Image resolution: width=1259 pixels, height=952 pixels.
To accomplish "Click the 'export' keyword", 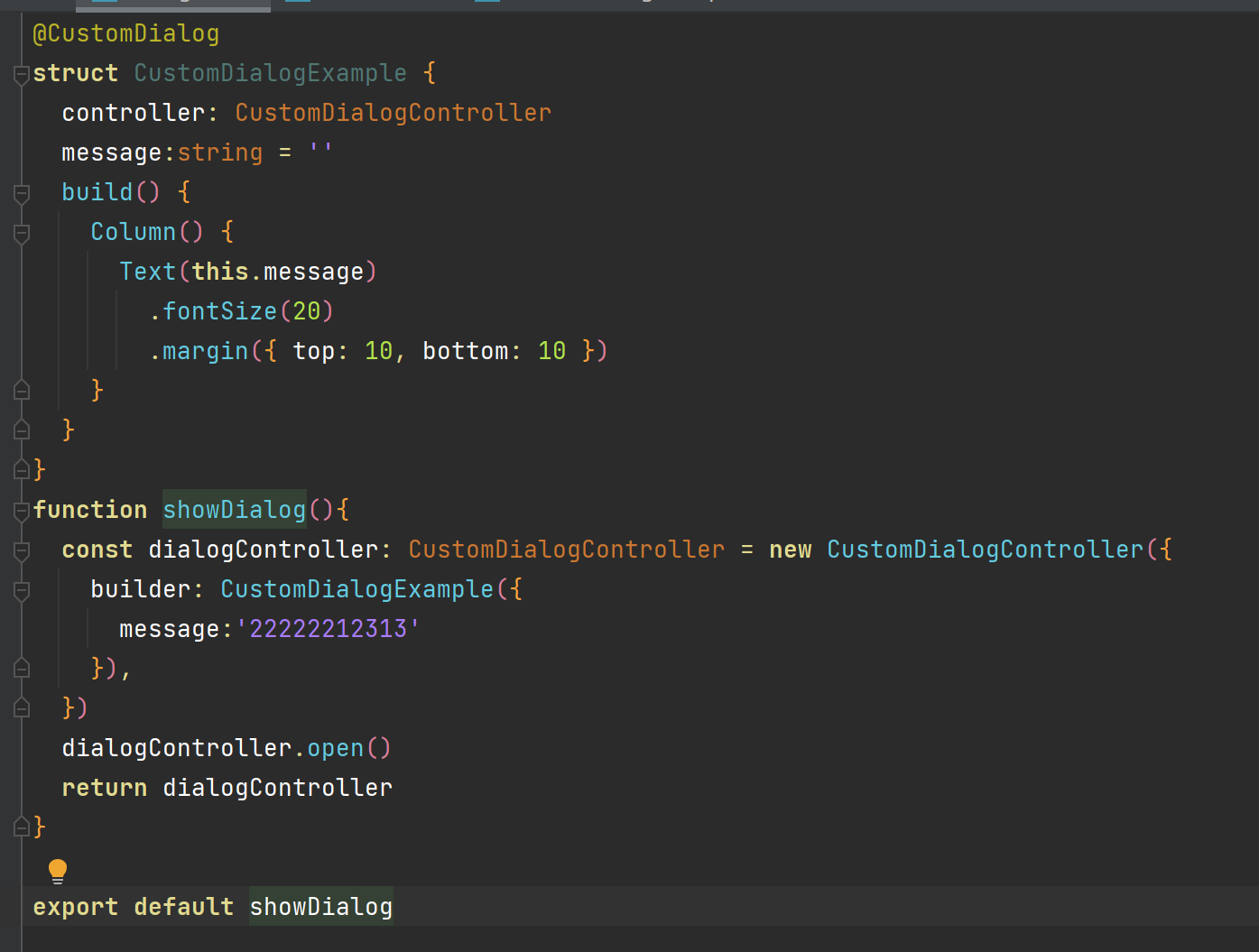I will click(x=76, y=907).
